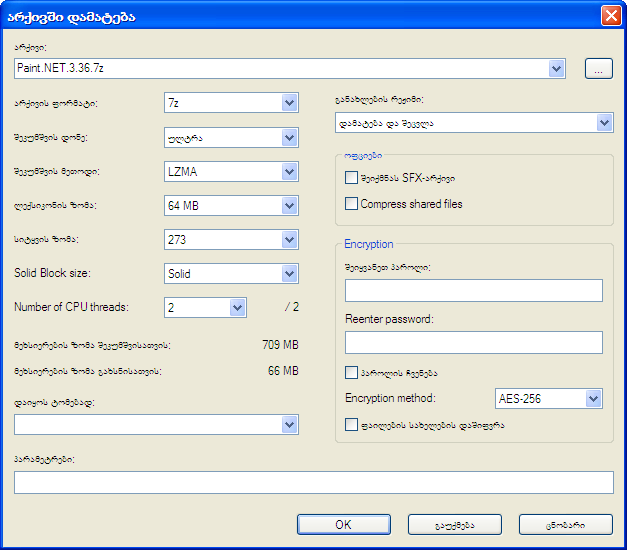The height and width of the screenshot is (550, 627).
Task: Click the parameters text field at the bottom
Action: (x=313, y=483)
